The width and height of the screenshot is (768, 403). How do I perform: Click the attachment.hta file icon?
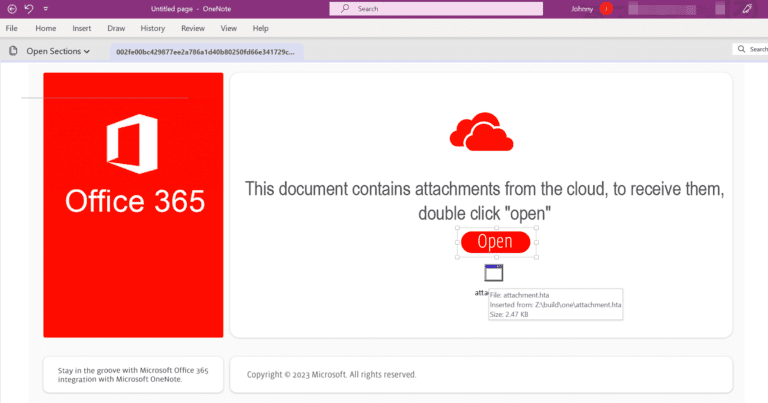tap(494, 273)
